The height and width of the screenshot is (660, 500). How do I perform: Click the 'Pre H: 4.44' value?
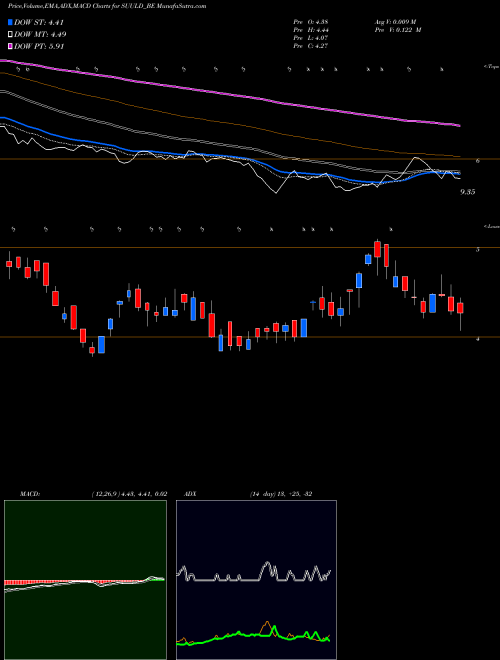311,30
